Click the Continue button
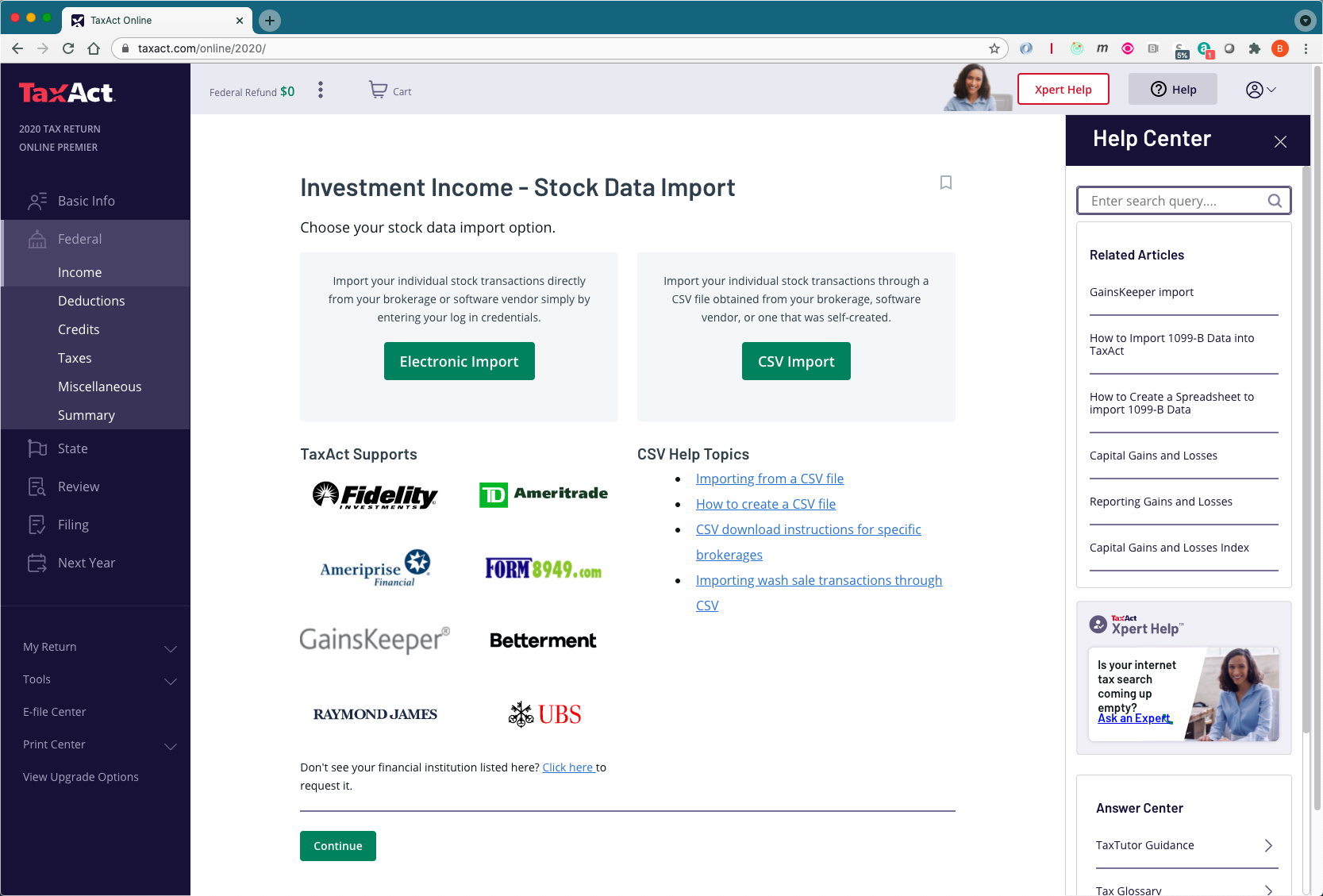This screenshot has width=1323, height=896. coord(337,846)
